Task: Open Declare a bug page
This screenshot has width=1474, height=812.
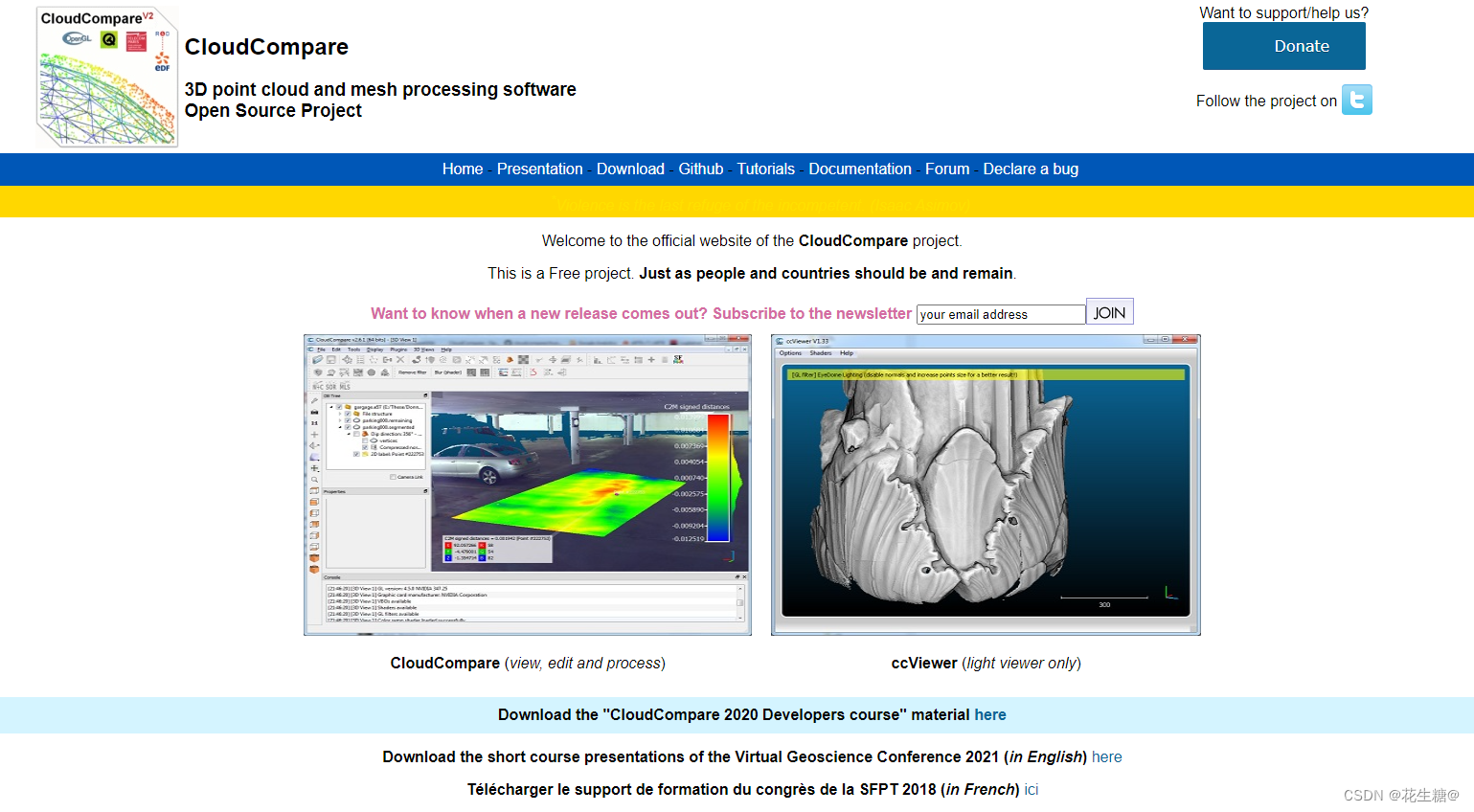Action: (1031, 169)
